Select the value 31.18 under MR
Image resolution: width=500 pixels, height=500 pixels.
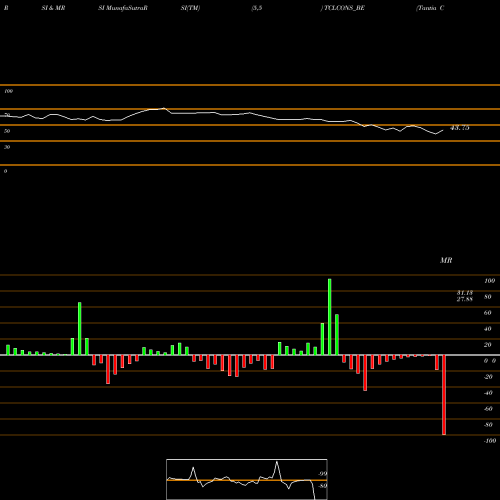tap(465, 293)
